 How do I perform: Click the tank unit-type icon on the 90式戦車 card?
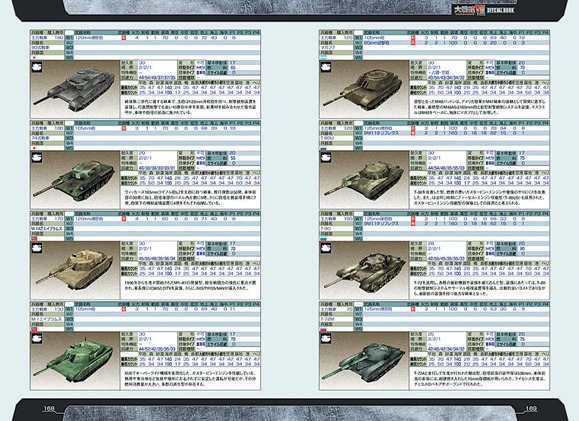[37, 67]
